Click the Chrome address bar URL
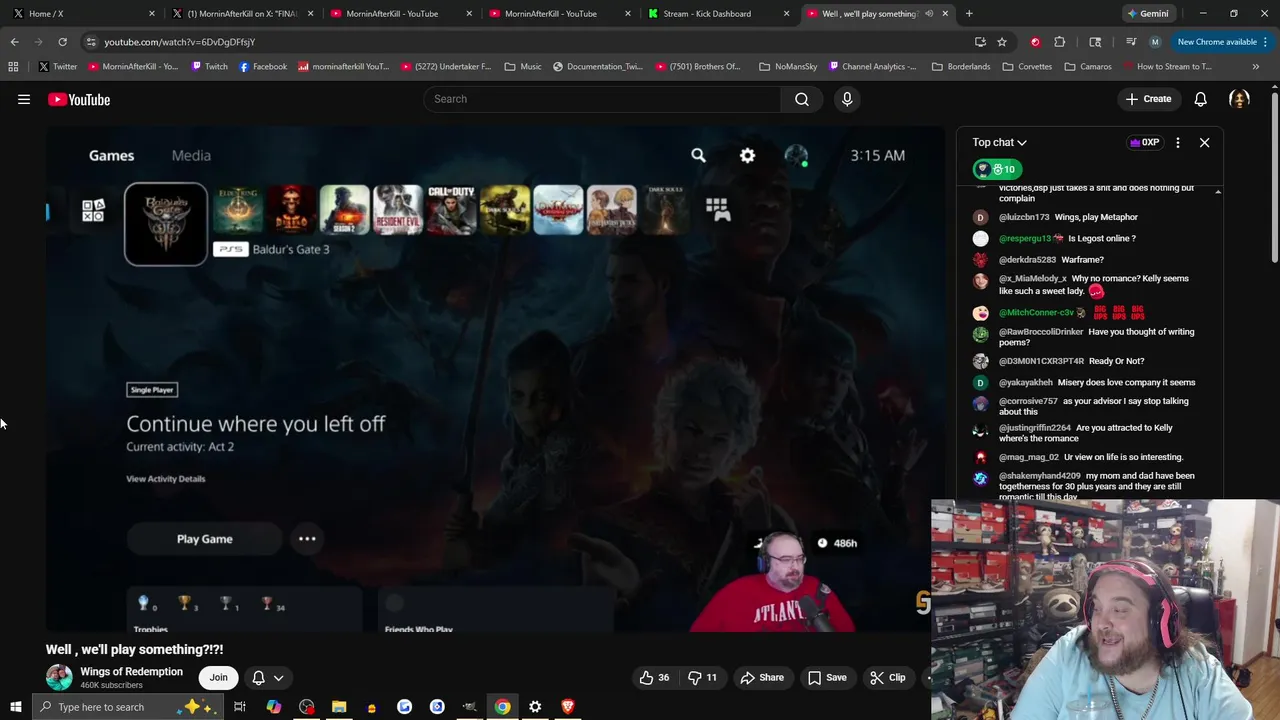The width and height of the screenshot is (1280, 720). [x=180, y=42]
